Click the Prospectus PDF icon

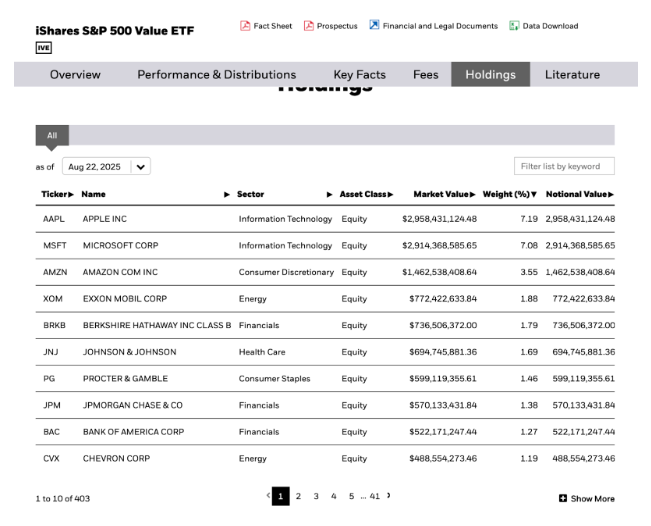coord(309,26)
